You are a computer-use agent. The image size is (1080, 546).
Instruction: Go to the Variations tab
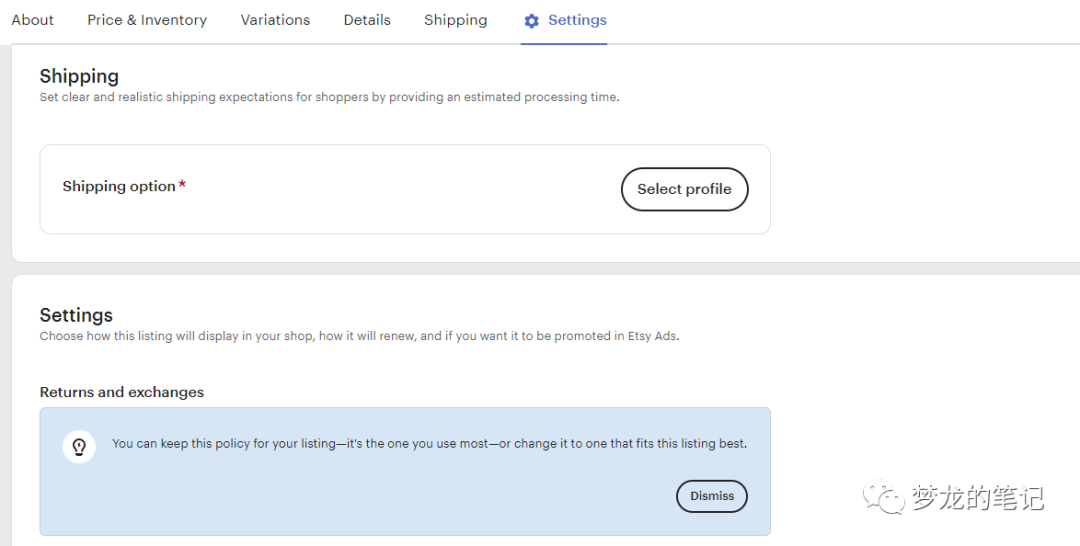tap(275, 20)
